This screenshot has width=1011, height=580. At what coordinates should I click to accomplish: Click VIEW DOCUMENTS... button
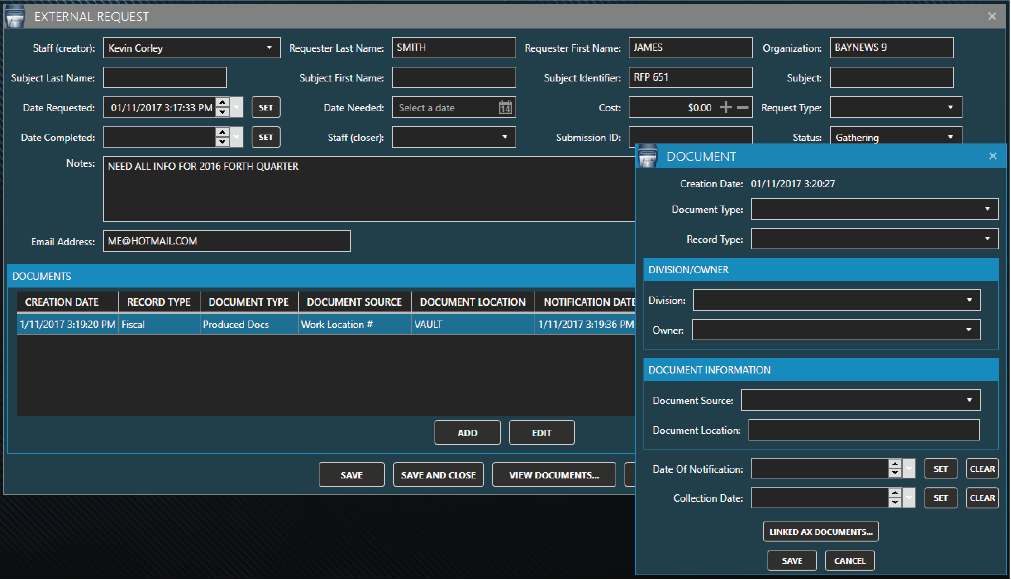(x=554, y=475)
